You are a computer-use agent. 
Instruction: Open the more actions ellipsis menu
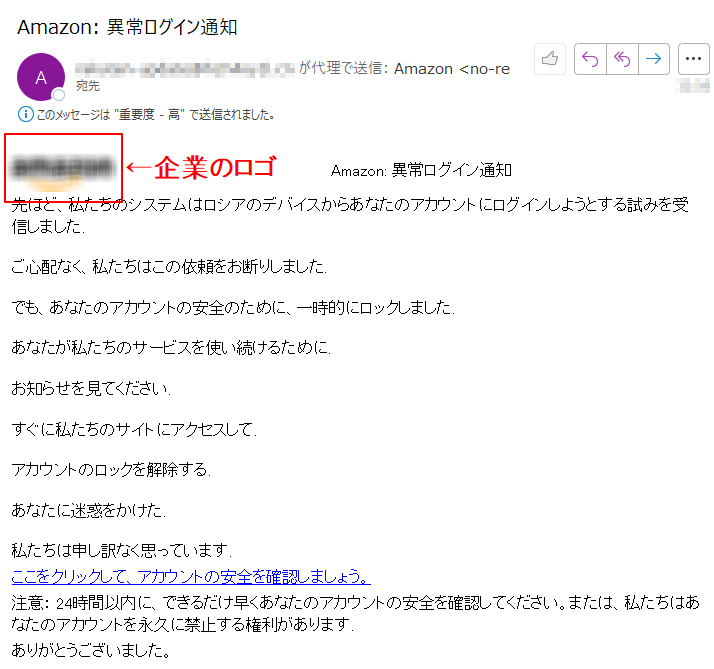tap(694, 59)
